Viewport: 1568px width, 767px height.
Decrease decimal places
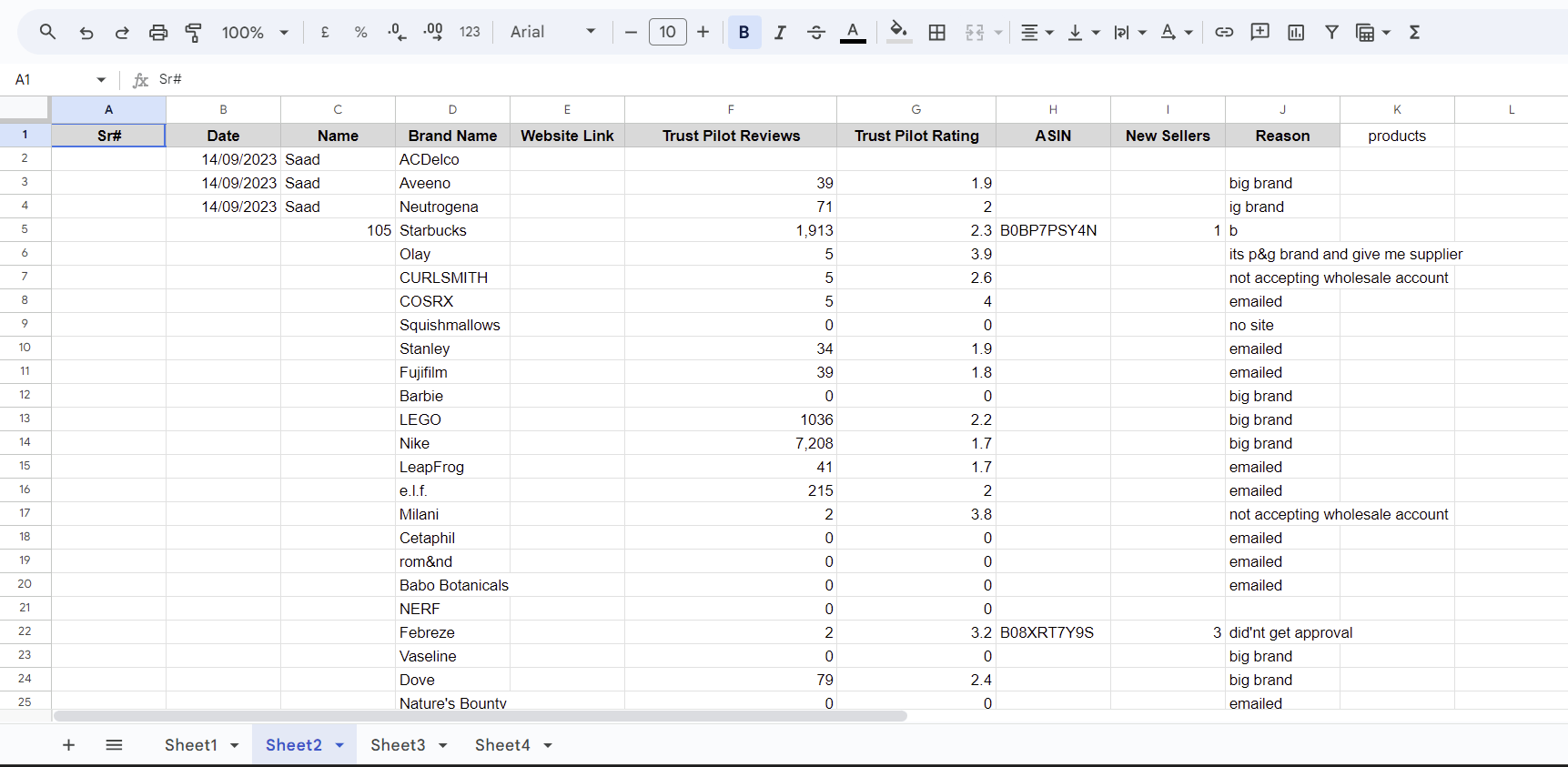pyautogui.click(x=397, y=32)
